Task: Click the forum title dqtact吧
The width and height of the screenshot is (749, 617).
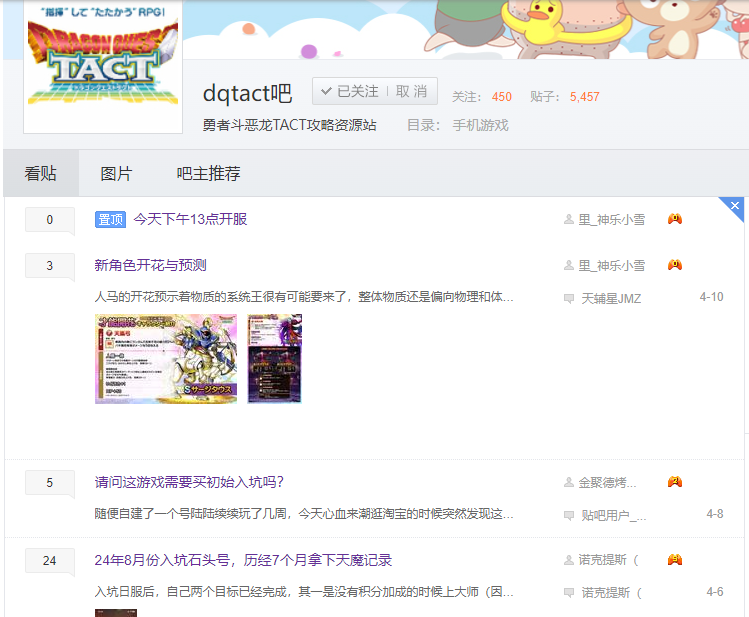Action: [247, 93]
